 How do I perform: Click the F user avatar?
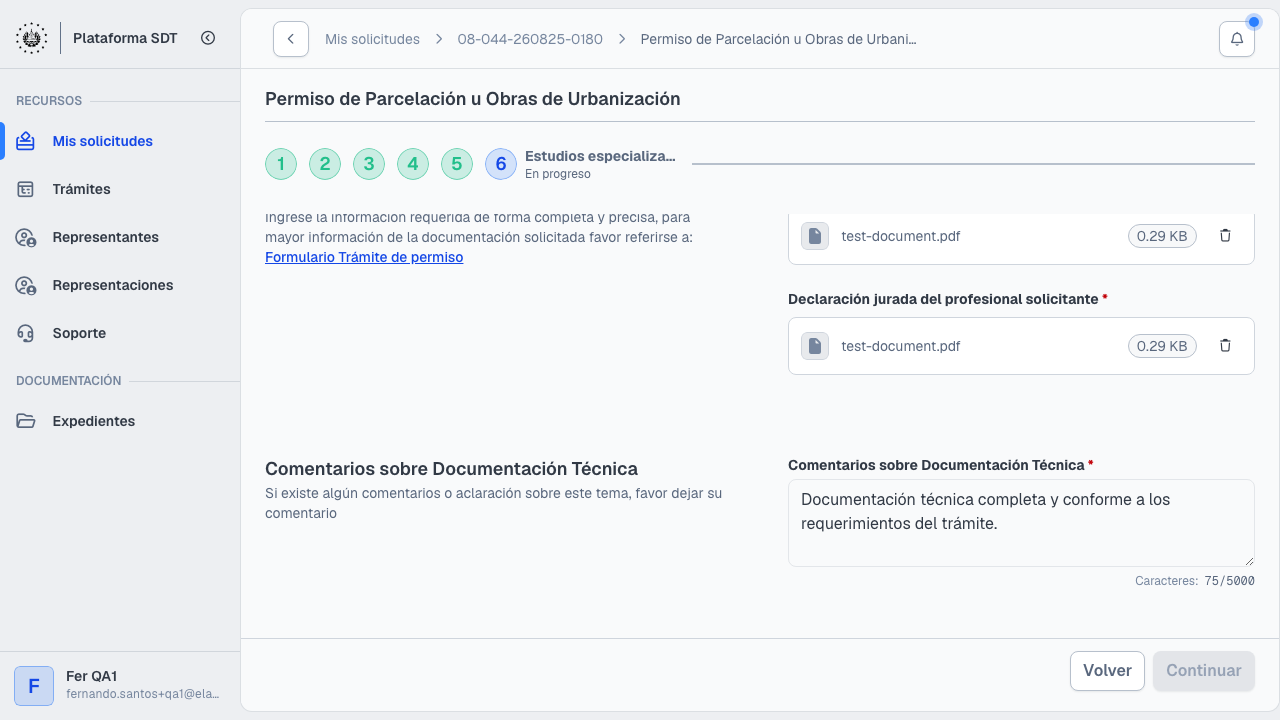tap(34, 686)
